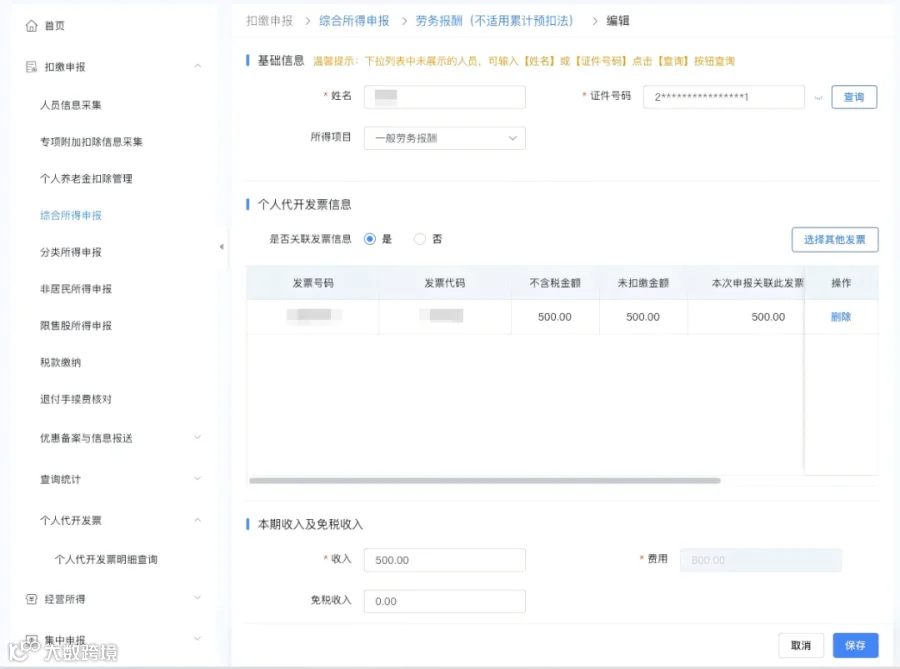Click the home icon beside 首页
Viewport: 900px width, 669px height.
[32, 26]
